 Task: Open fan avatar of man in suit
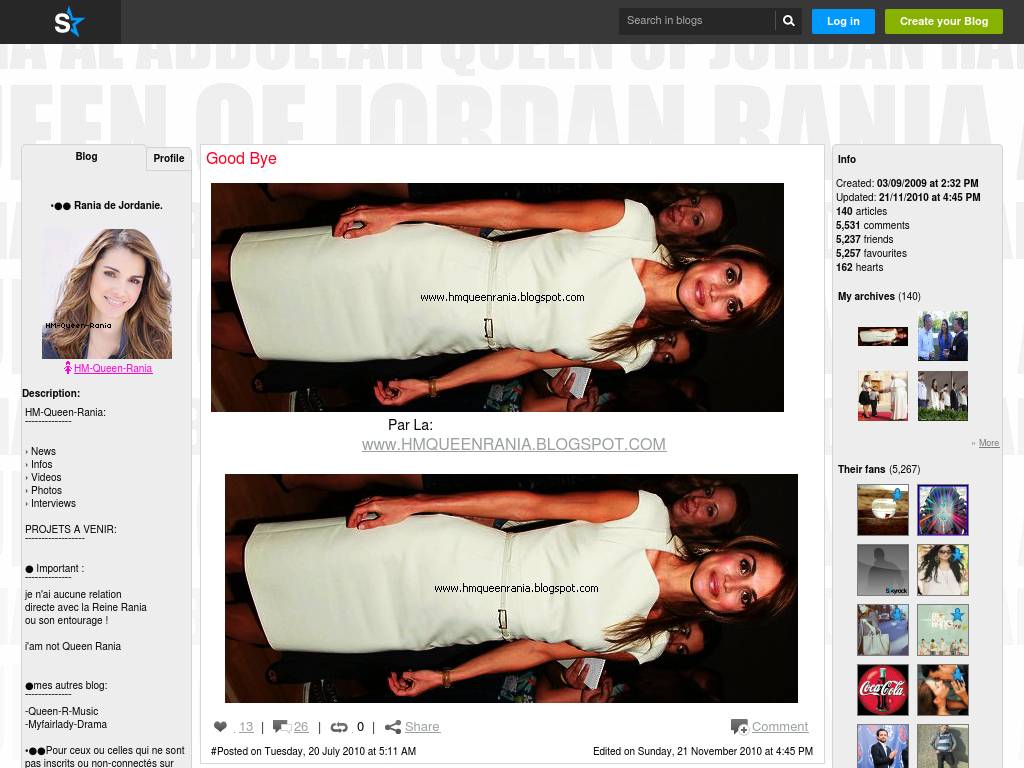882,746
